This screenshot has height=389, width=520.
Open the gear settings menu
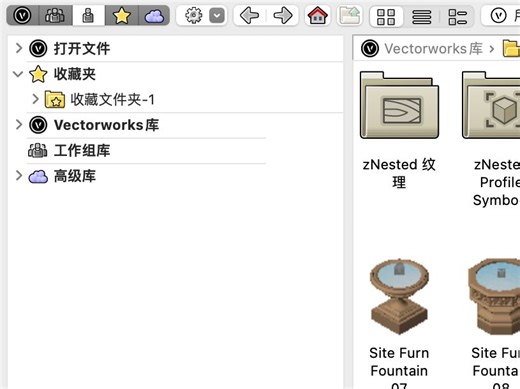(x=194, y=15)
